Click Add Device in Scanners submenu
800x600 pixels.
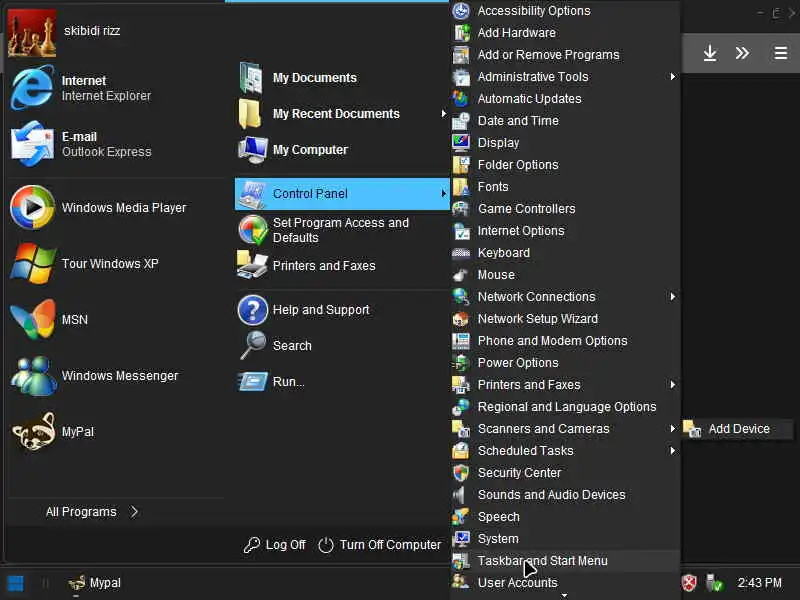(738, 429)
